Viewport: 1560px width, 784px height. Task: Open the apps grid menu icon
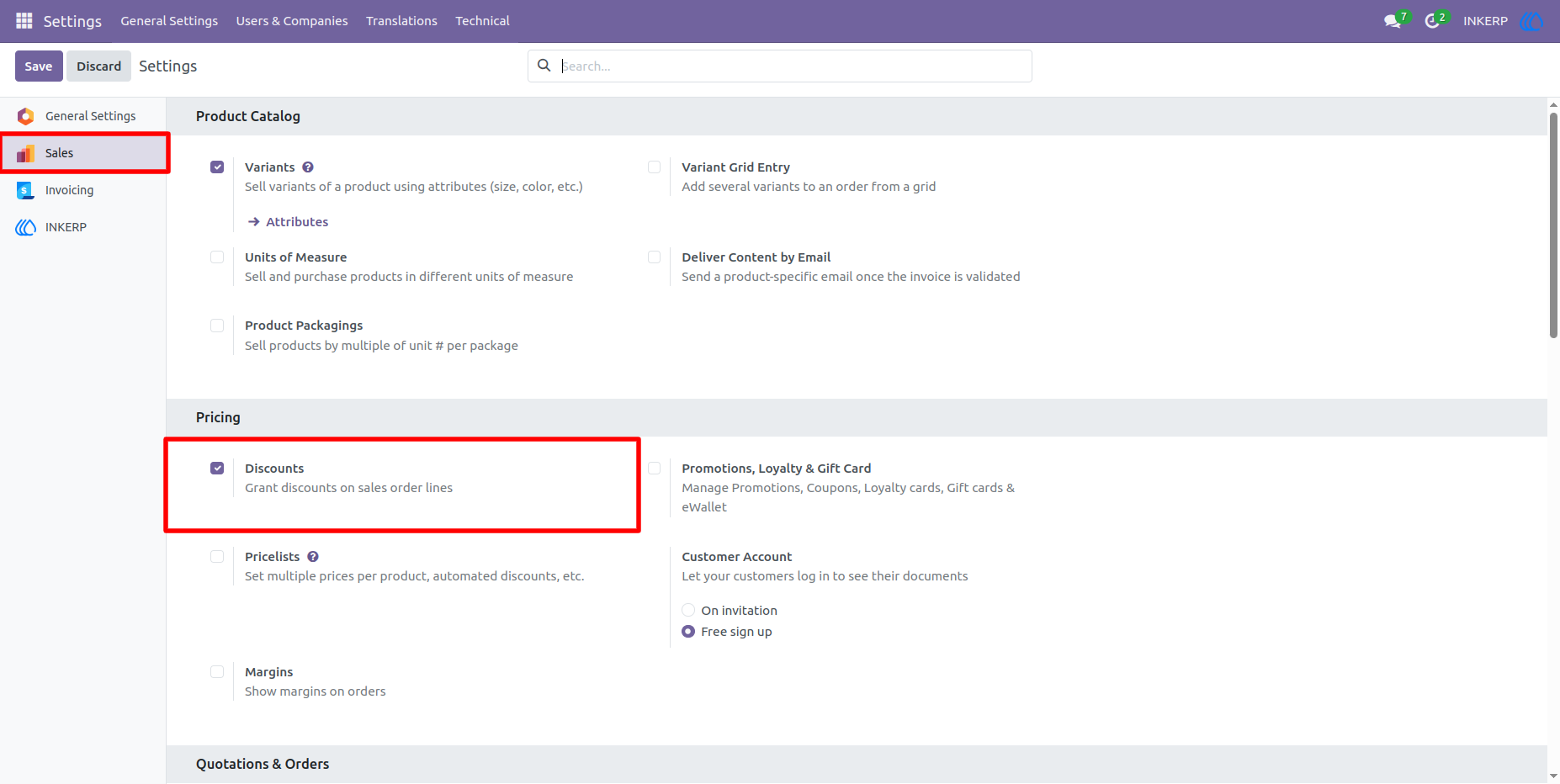24,20
